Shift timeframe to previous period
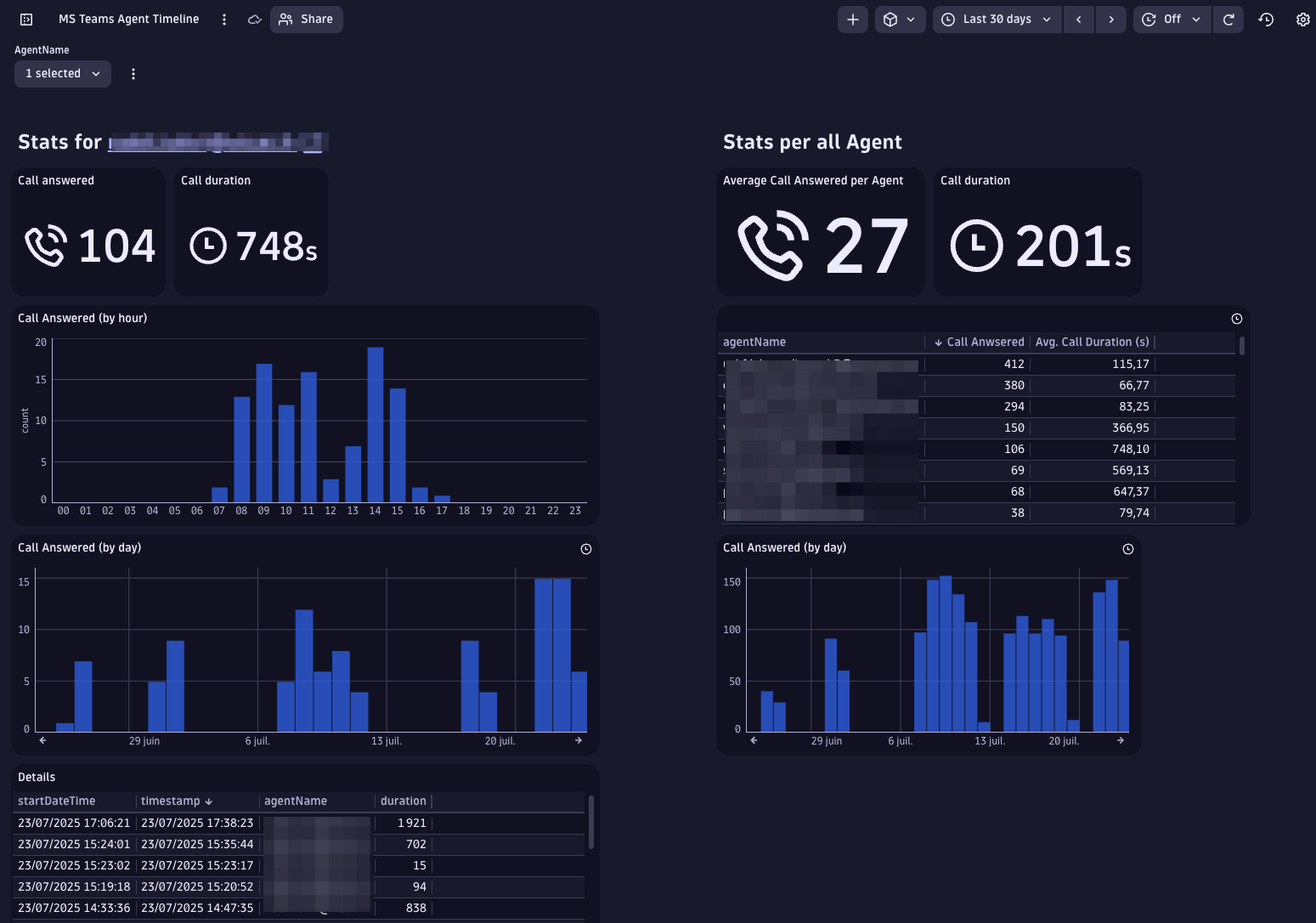This screenshot has height=923, width=1316. pos(1079,20)
